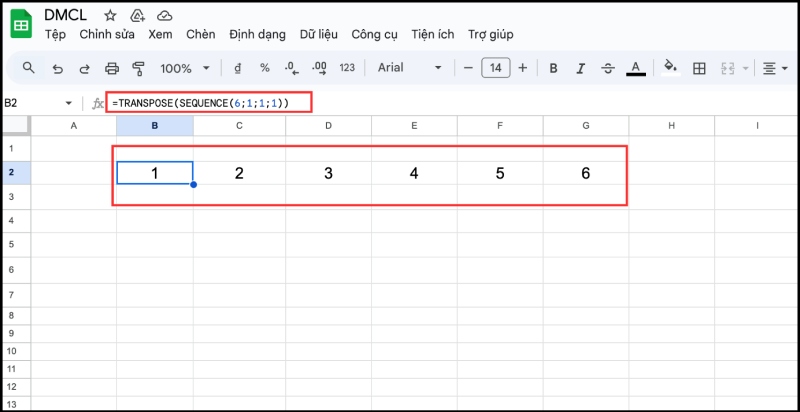Click cell G2 containing 6
800x412 pixels.
point(586,173)
